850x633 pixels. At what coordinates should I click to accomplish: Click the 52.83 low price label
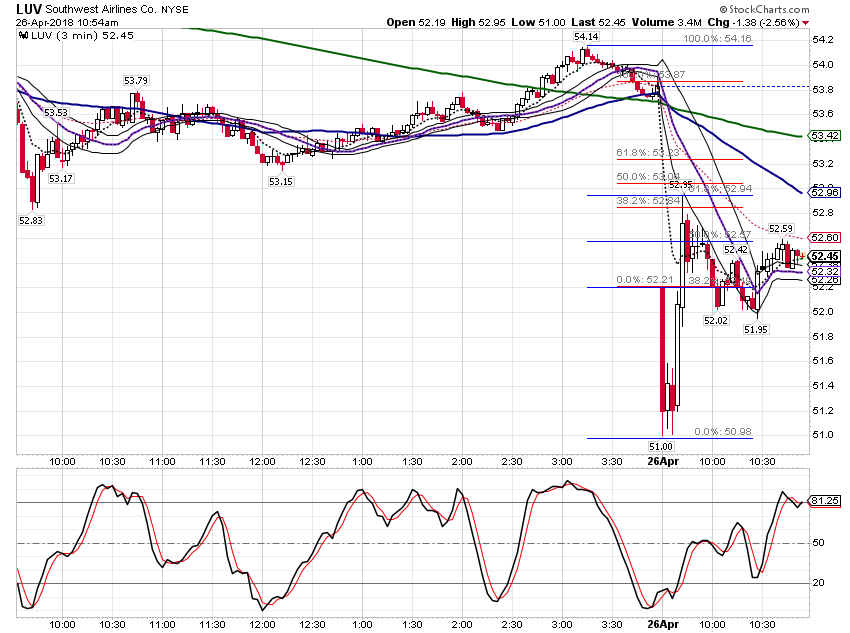(31, 221)
